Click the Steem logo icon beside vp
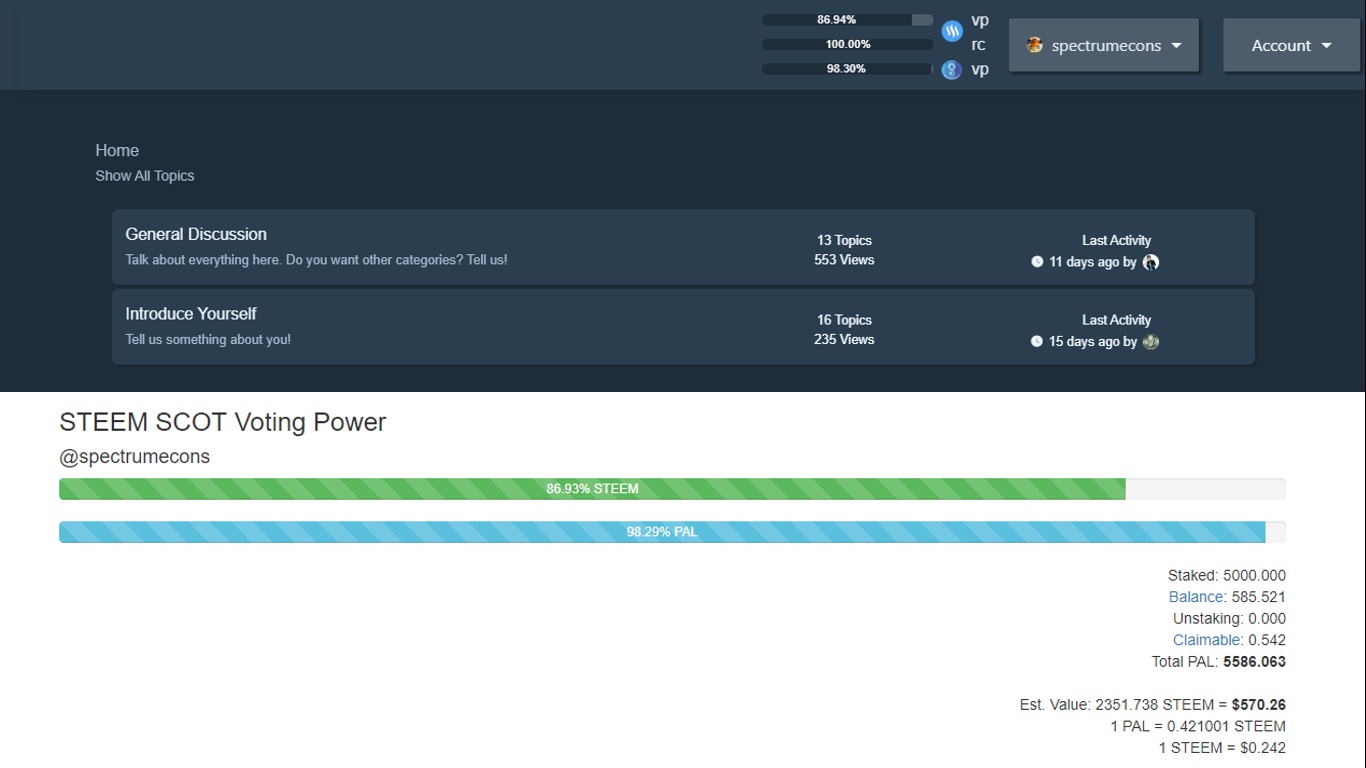The height and width of the screenshot is (768, 1366). tap(952, 32)
